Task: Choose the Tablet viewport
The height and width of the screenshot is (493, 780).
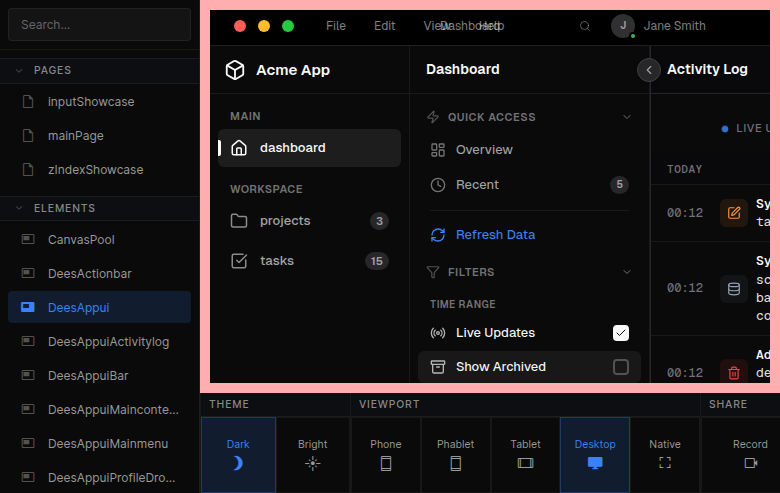Action: (525, 462)
